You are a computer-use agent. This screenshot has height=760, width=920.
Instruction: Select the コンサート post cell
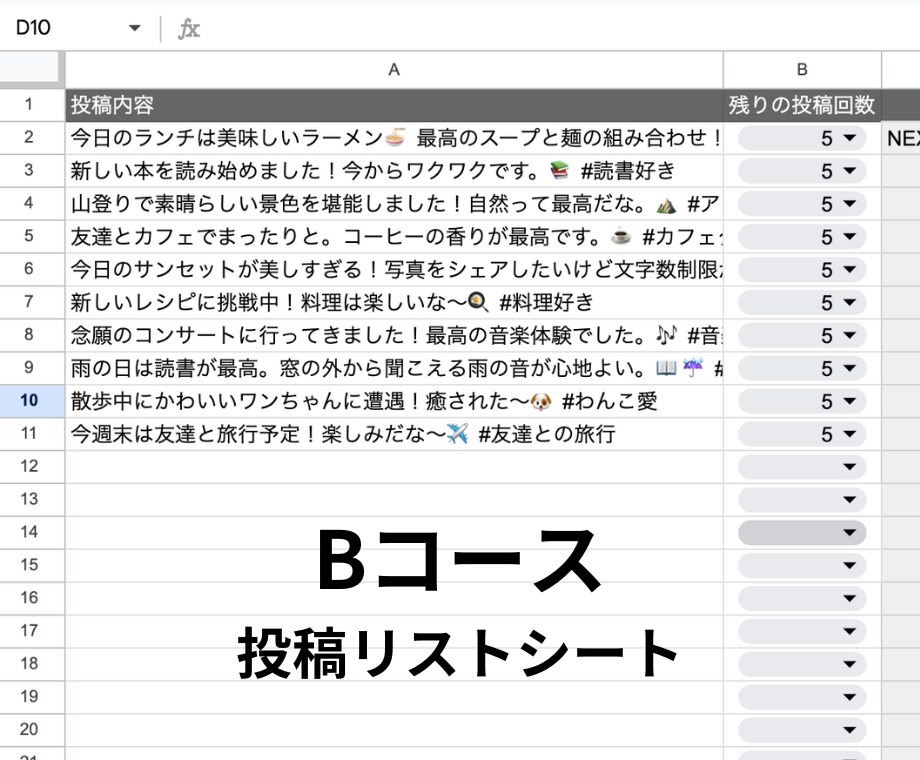pos(394,335)
